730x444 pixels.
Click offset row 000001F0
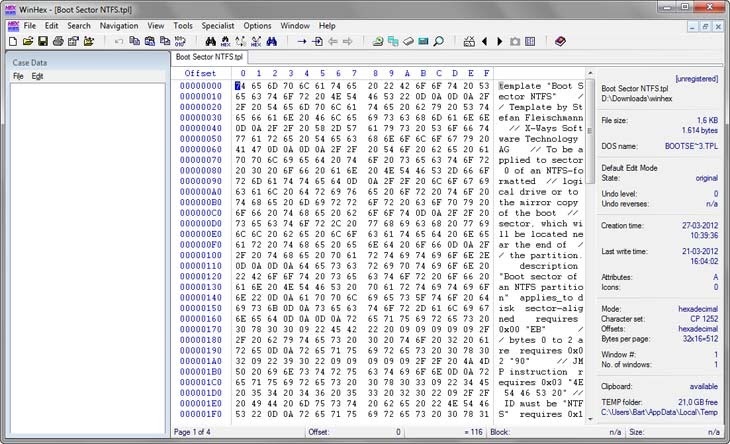point(201,414)
